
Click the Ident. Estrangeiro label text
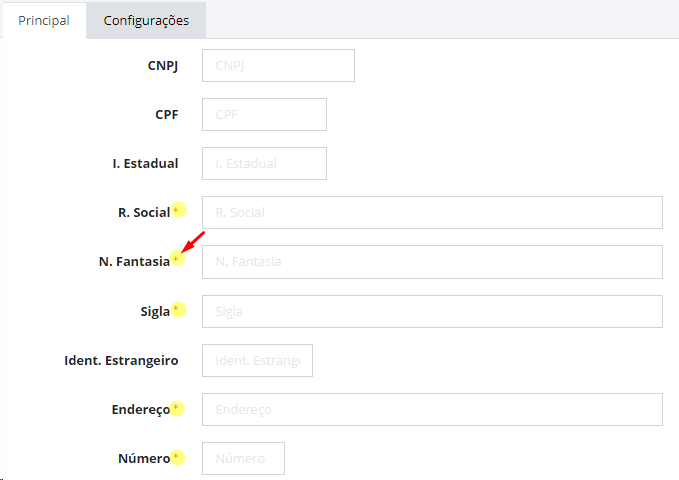pyautogui.click(x=121, y=360)
